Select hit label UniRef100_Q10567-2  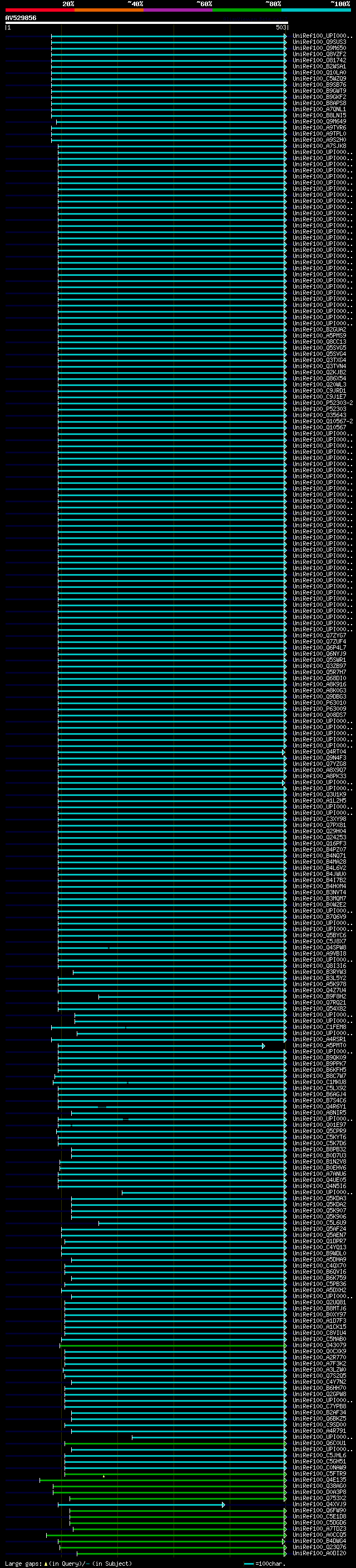click(323, 421)
